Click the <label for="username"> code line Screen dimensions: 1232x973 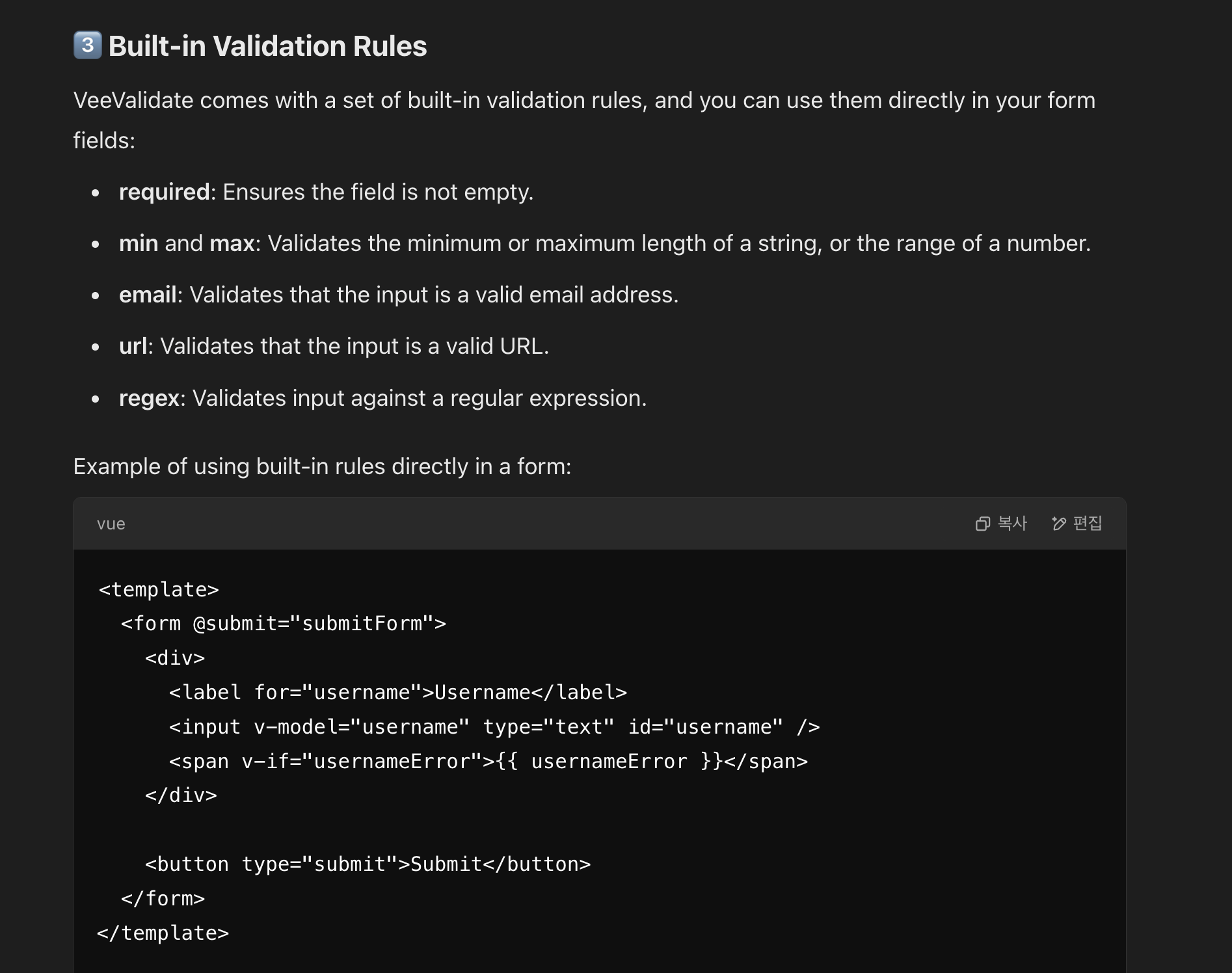point(398,693)
